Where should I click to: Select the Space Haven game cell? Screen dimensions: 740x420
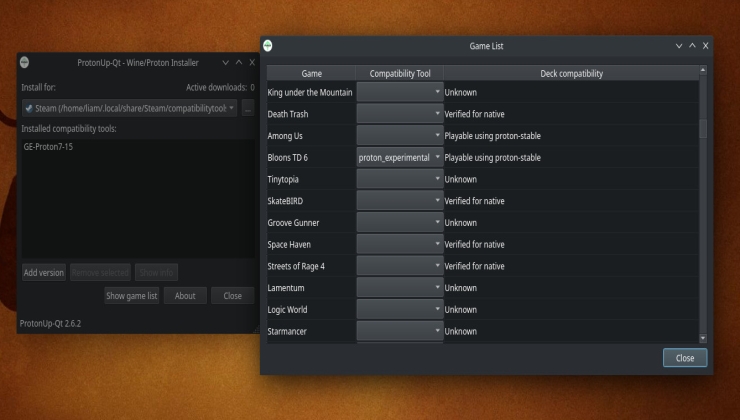tap(311, 244)
